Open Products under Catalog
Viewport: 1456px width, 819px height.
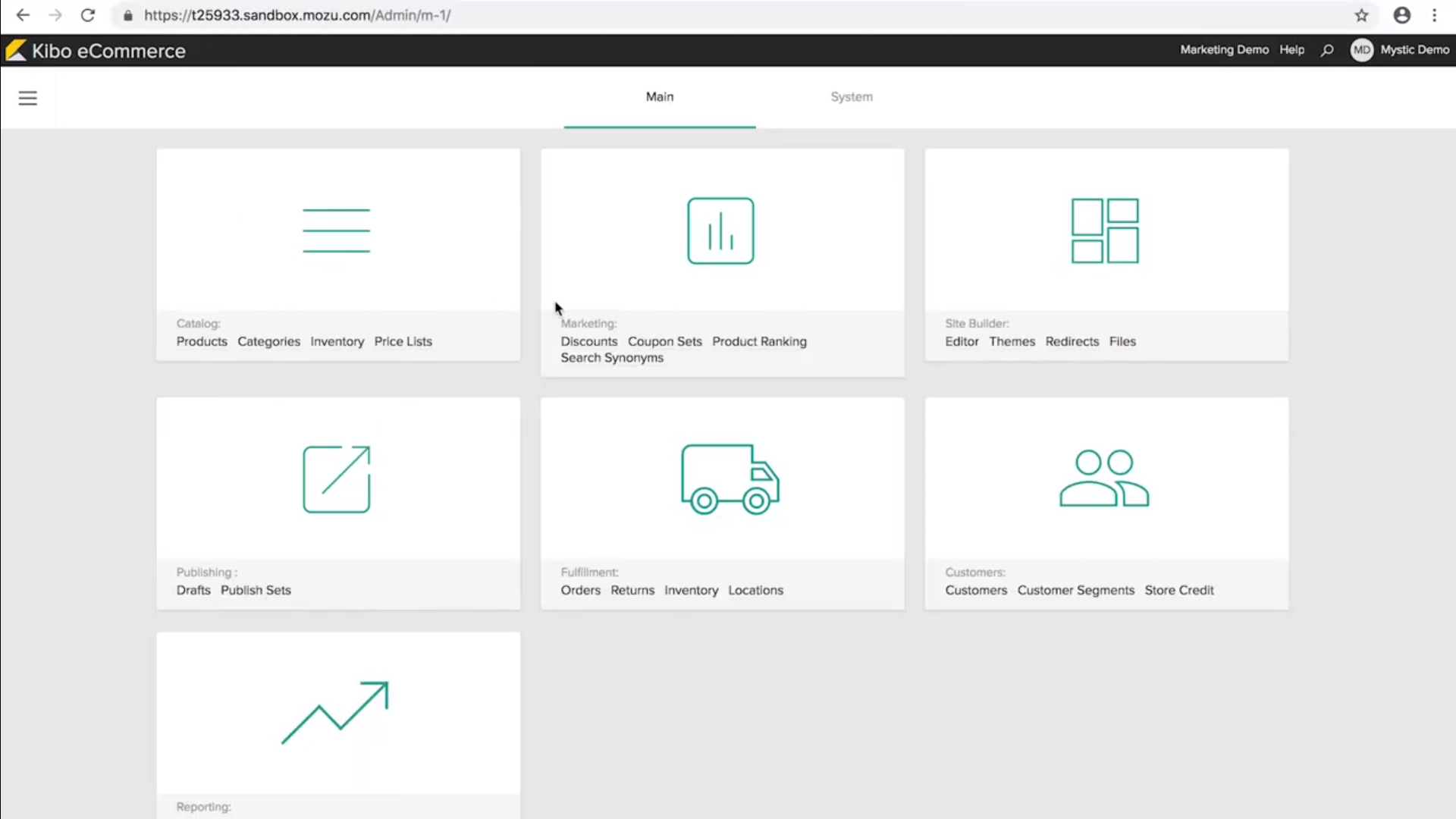[x=202, y=341]
